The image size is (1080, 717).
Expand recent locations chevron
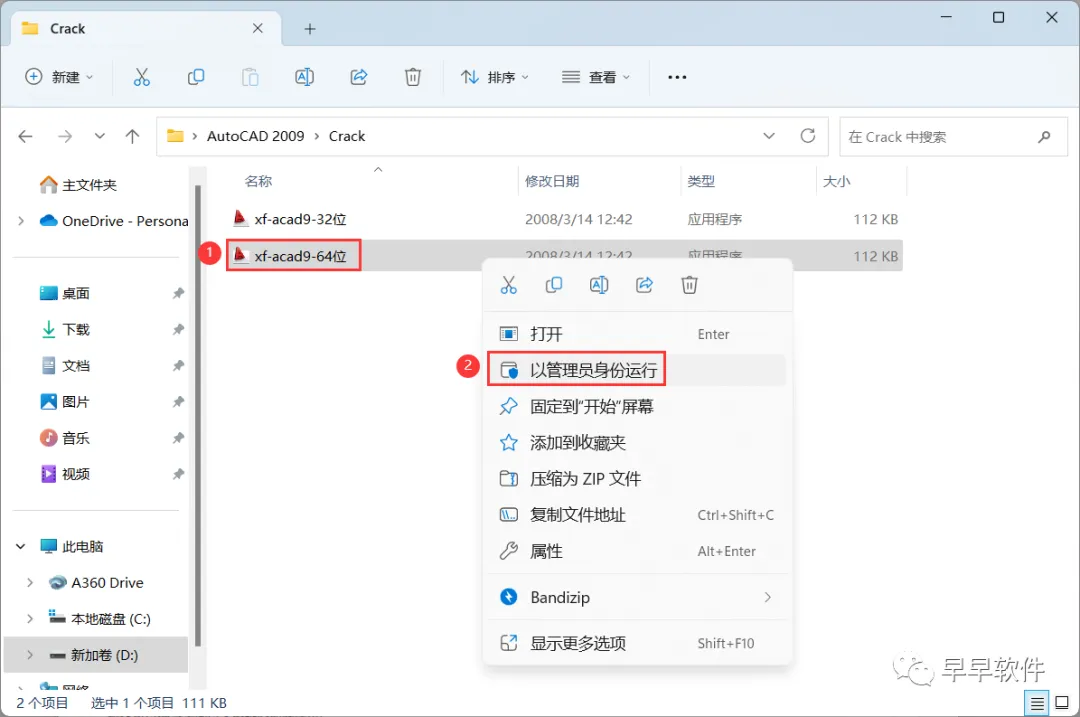tap(100, 136)
